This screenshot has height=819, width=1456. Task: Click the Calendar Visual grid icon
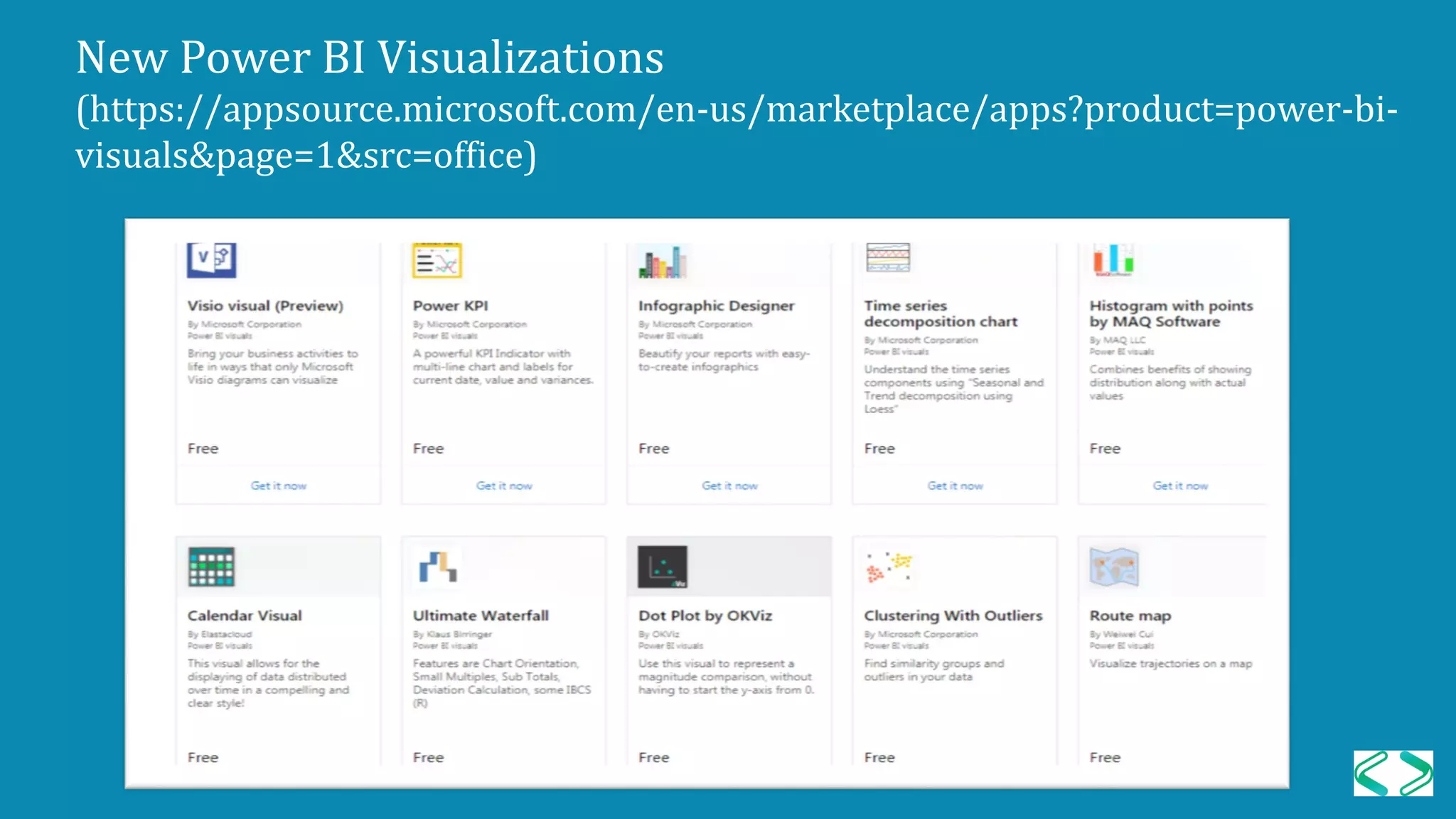pos(211,567)
